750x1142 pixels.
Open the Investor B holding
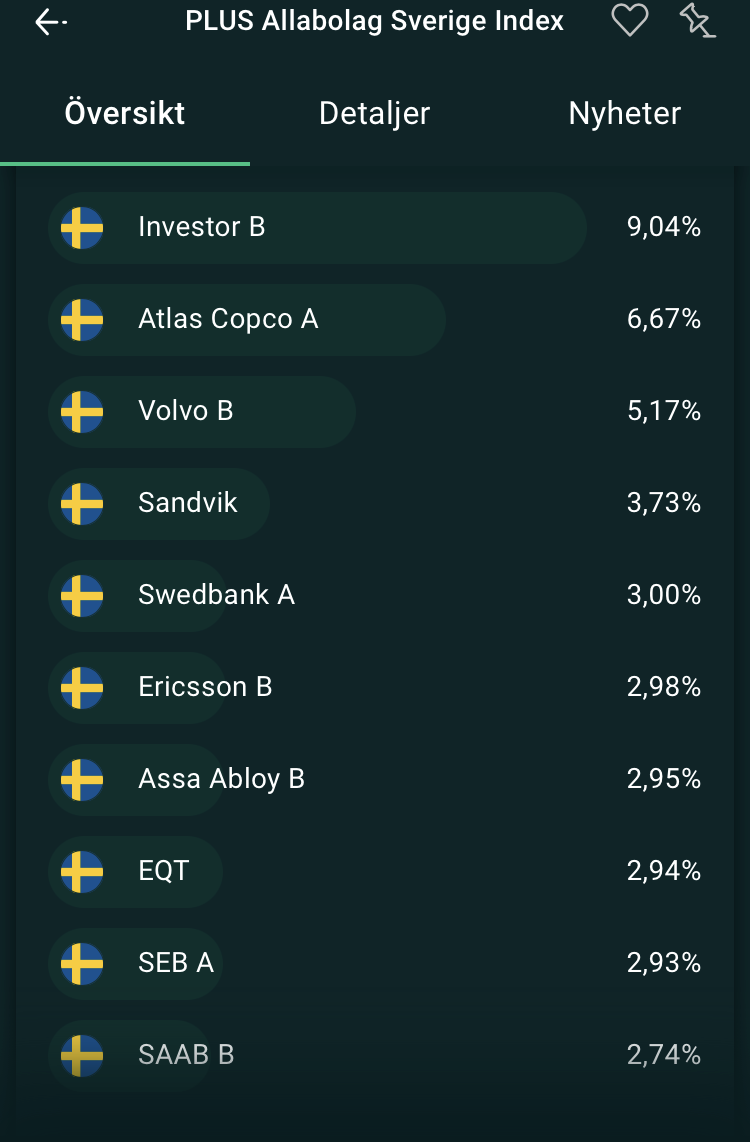pyautogui.click(x=202, y=228)
